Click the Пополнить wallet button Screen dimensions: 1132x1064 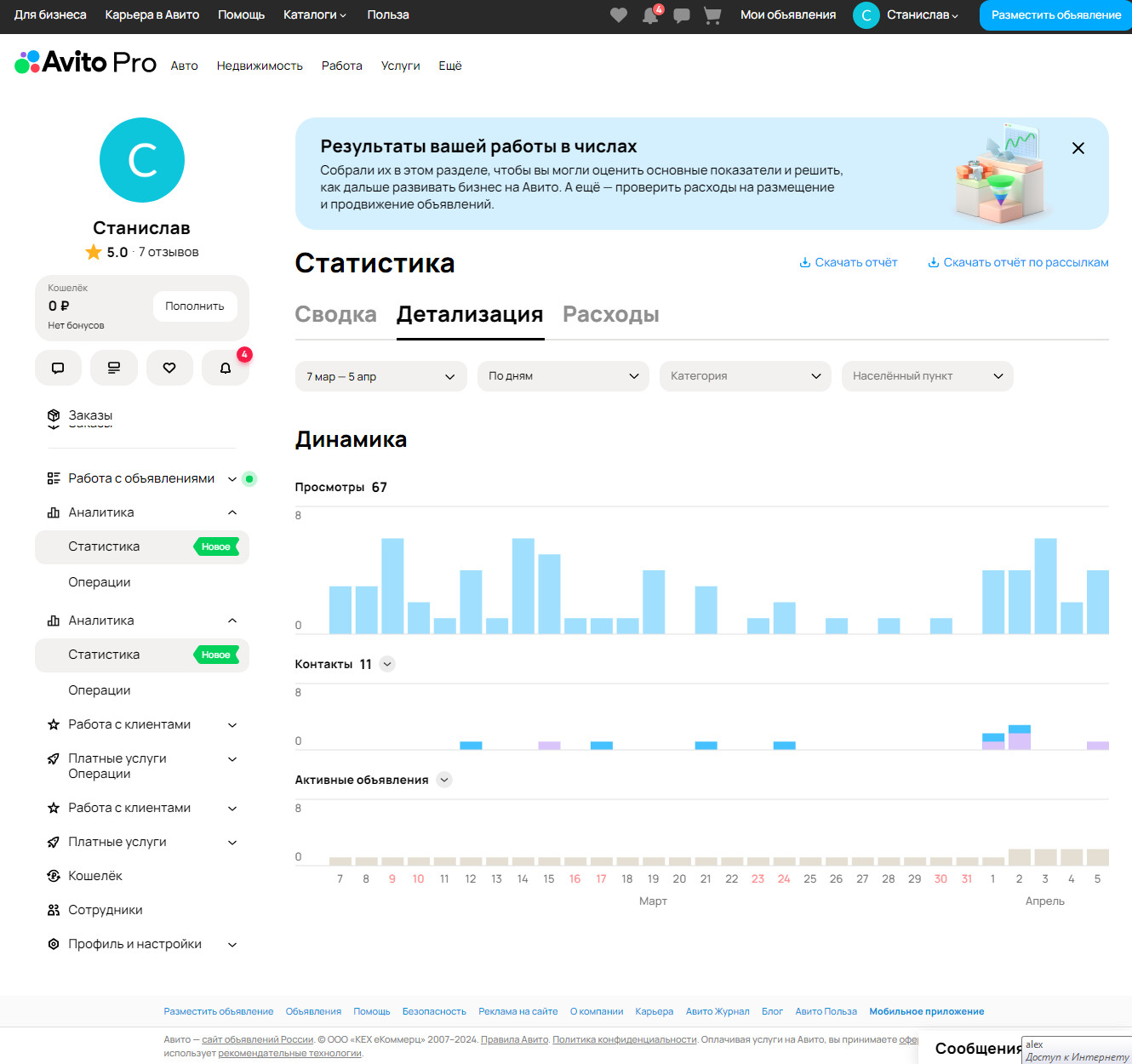tap(195, 306)
